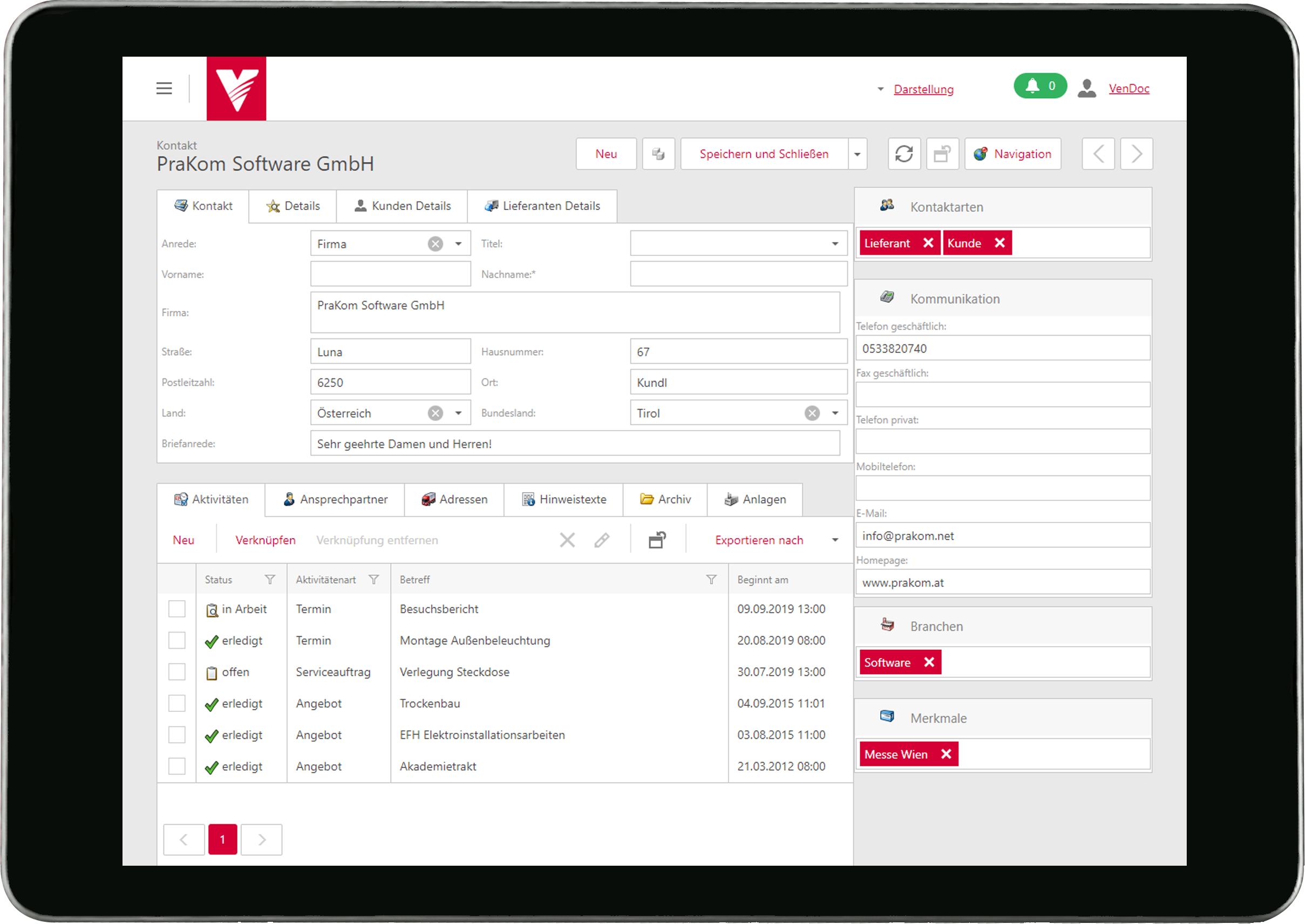Viewport: 1306px width, 924px height.
Task: Click the E-Mail input field
Action: click(x=1002, y=536)
